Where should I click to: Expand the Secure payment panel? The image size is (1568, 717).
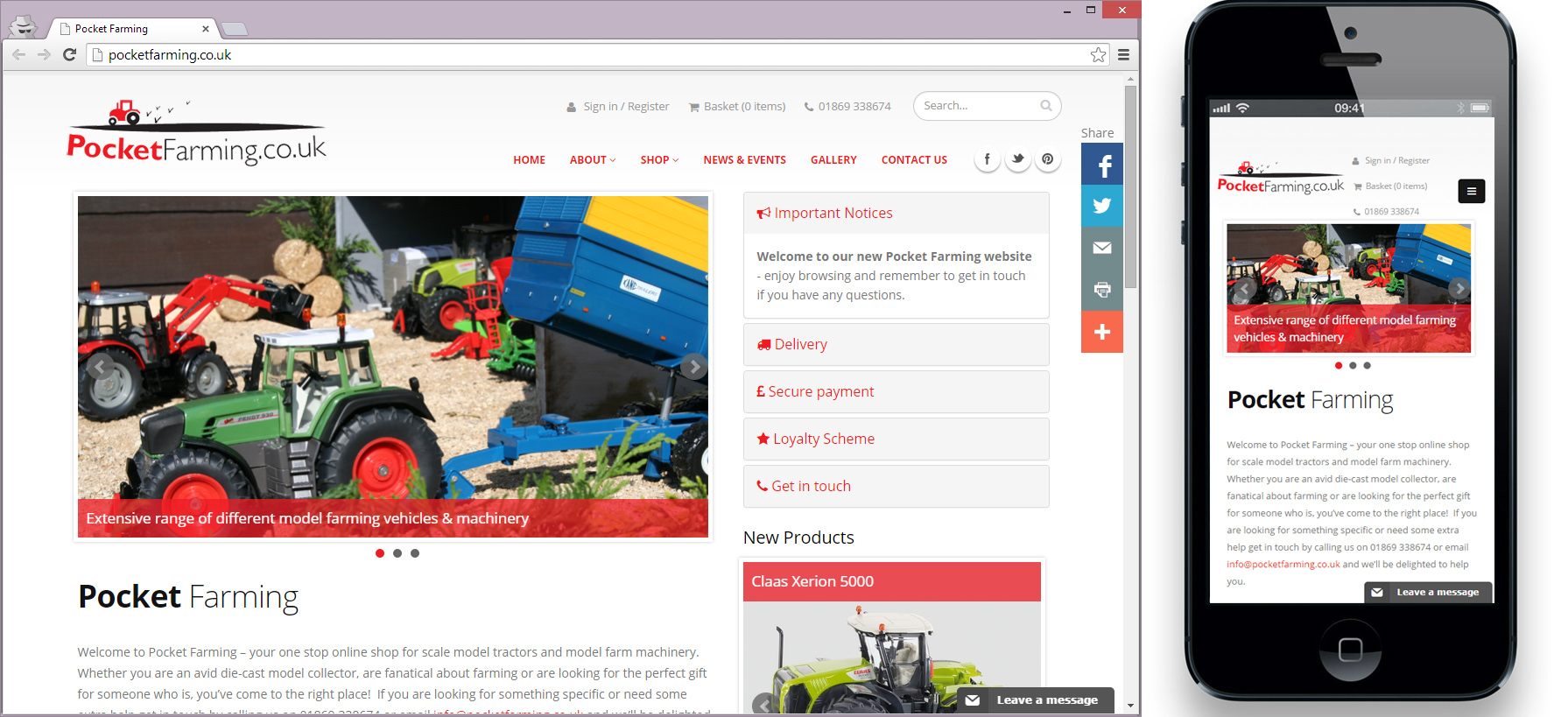tap(897, 392)
